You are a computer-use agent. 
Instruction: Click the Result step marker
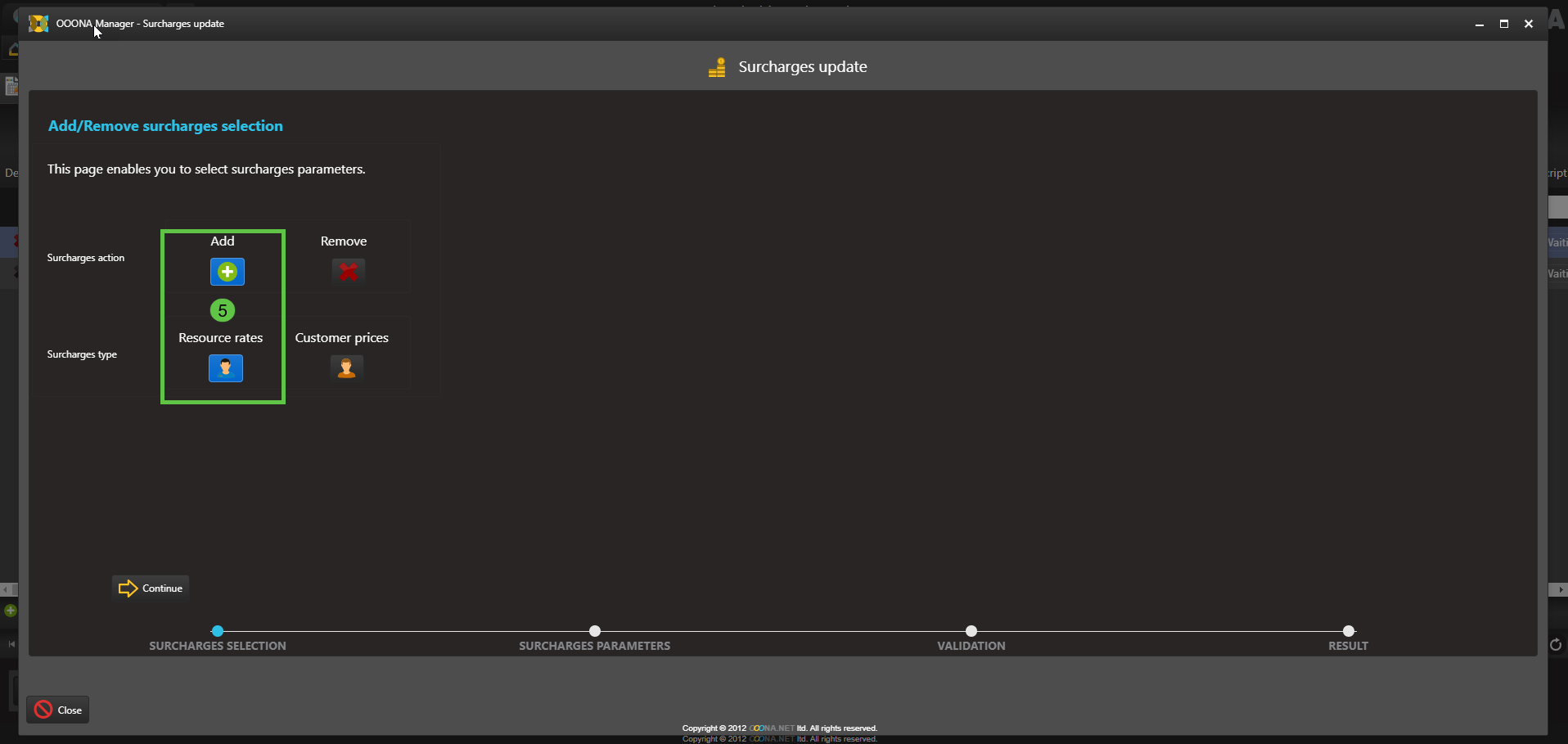(x=1348, y=631)
